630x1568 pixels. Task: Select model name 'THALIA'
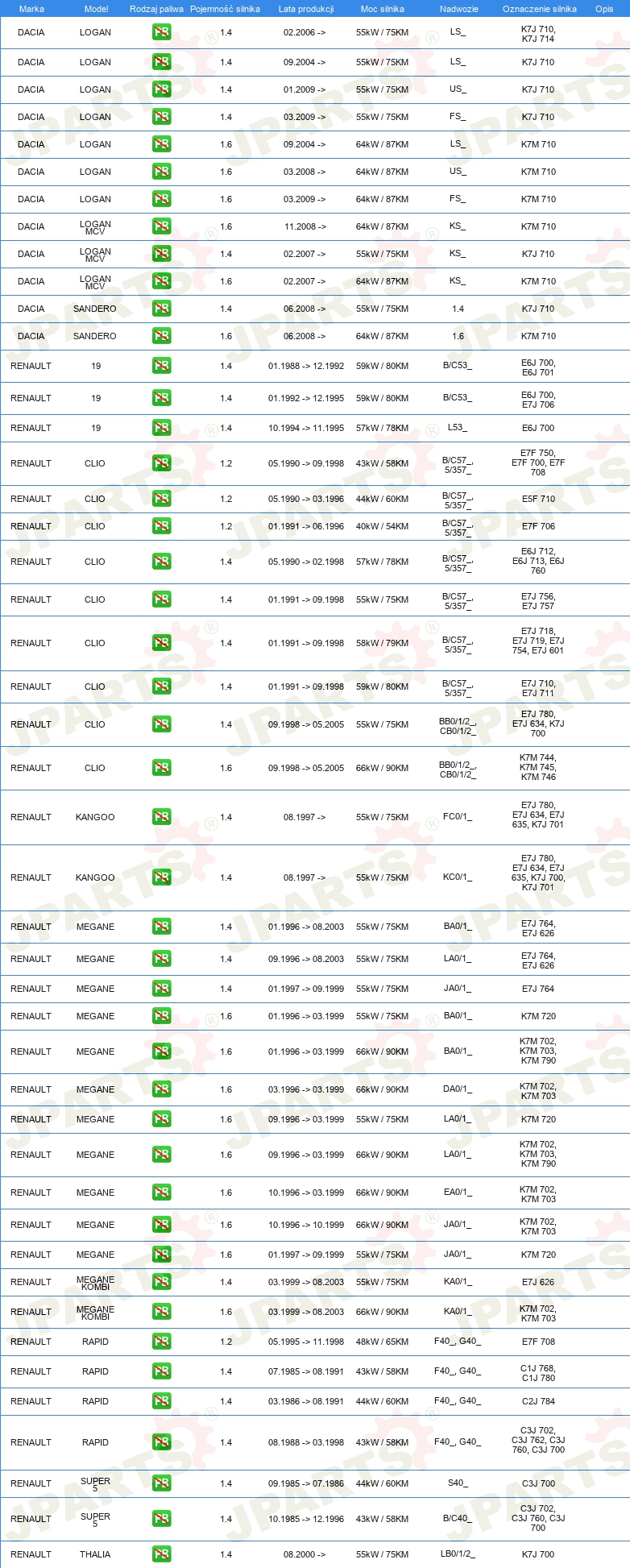pos(95,1554)
